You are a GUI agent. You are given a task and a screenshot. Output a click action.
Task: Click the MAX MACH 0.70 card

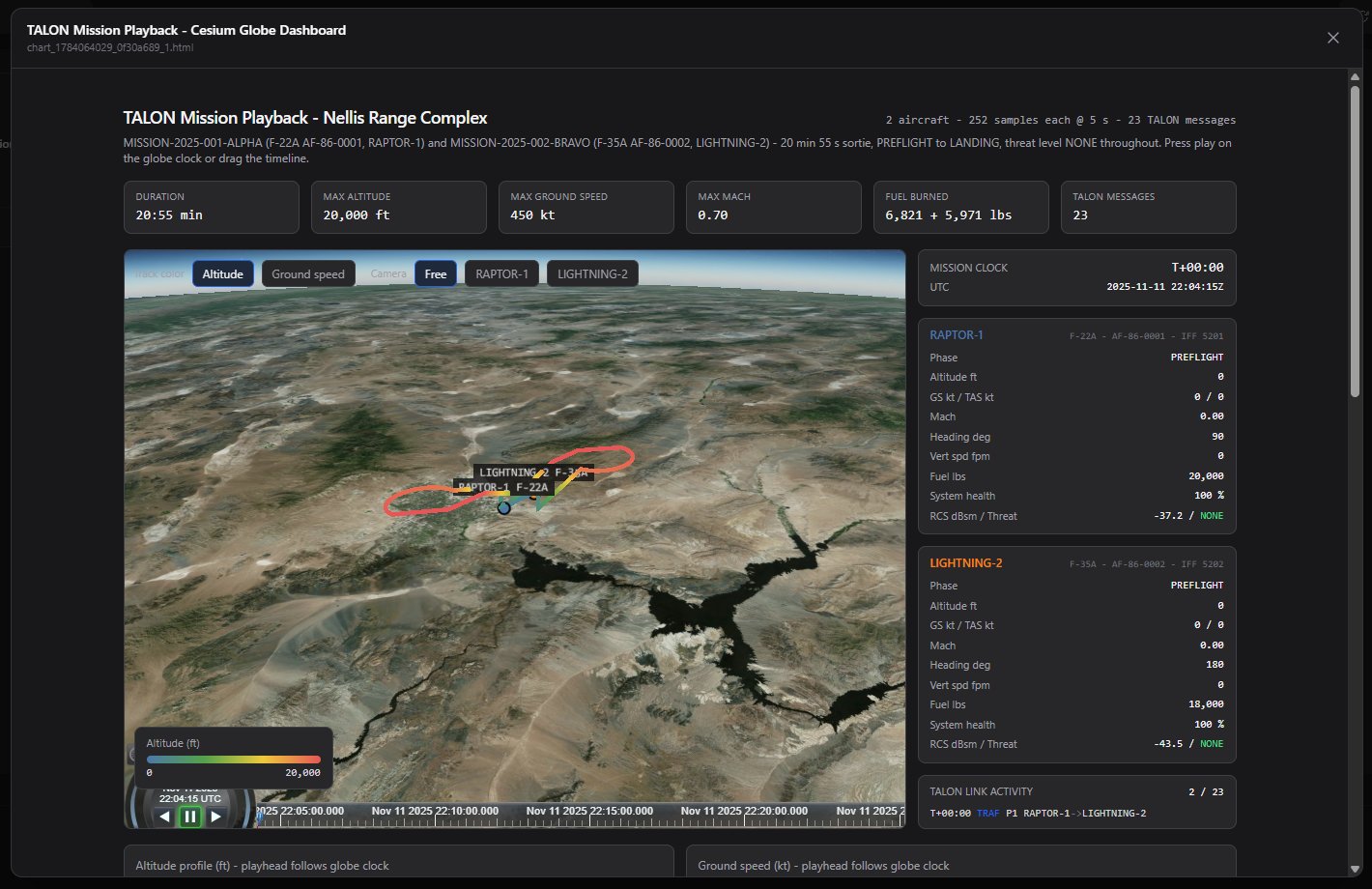(x=774, y=207)
